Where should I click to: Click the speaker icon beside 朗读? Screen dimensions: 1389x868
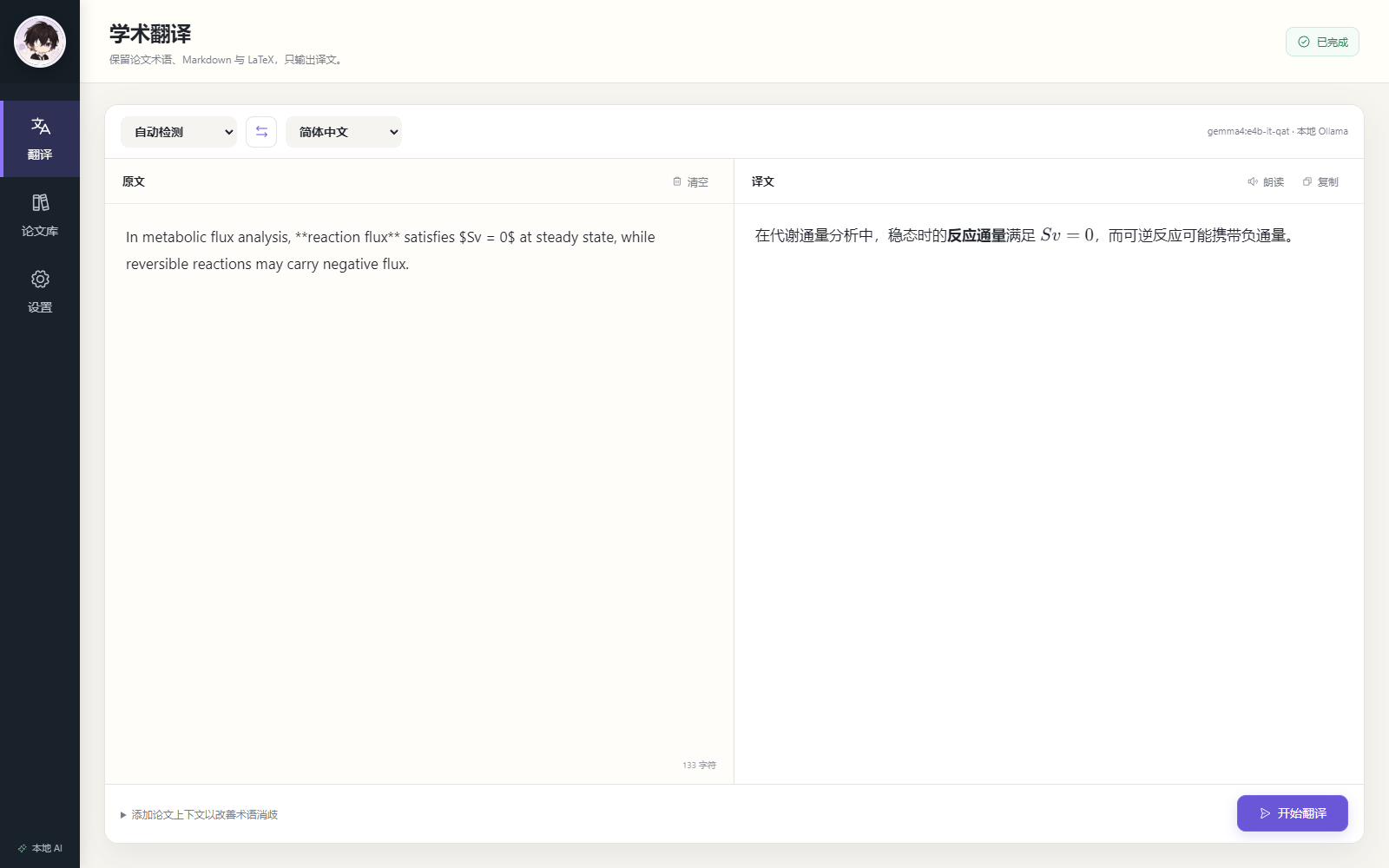coord(1253,181)
